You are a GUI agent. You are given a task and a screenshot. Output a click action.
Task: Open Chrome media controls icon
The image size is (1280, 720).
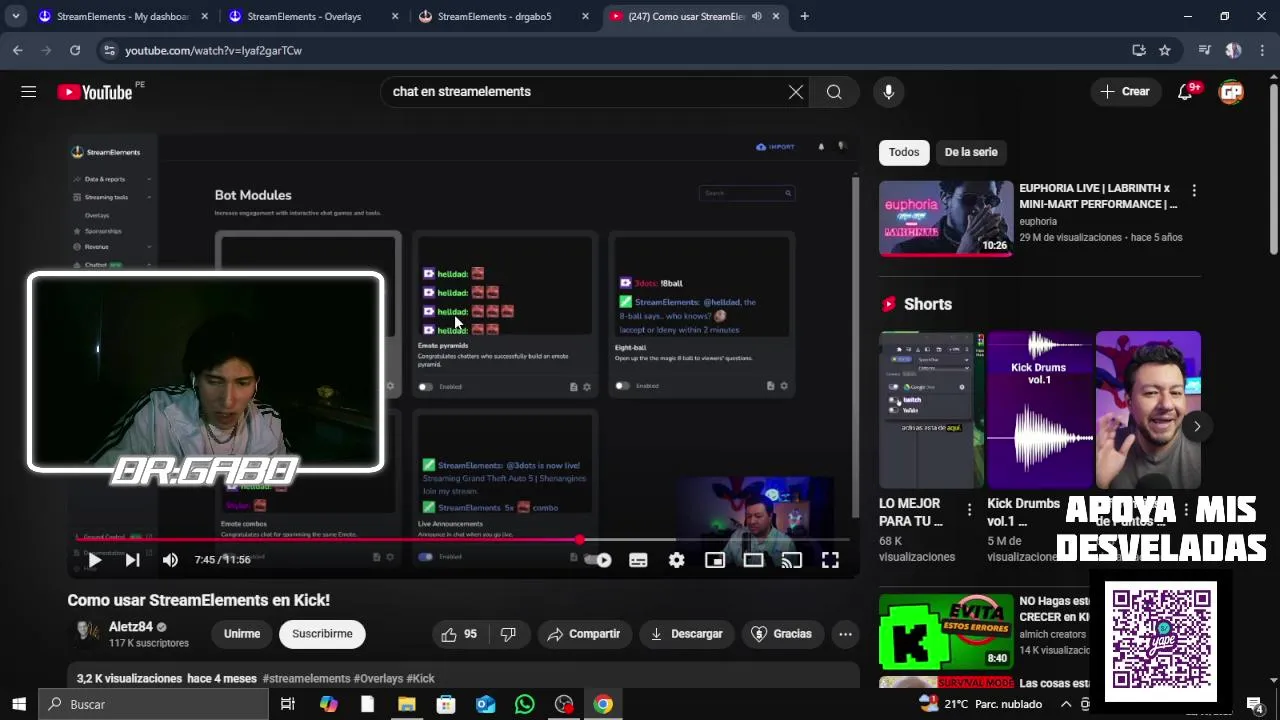(1205, 50)
